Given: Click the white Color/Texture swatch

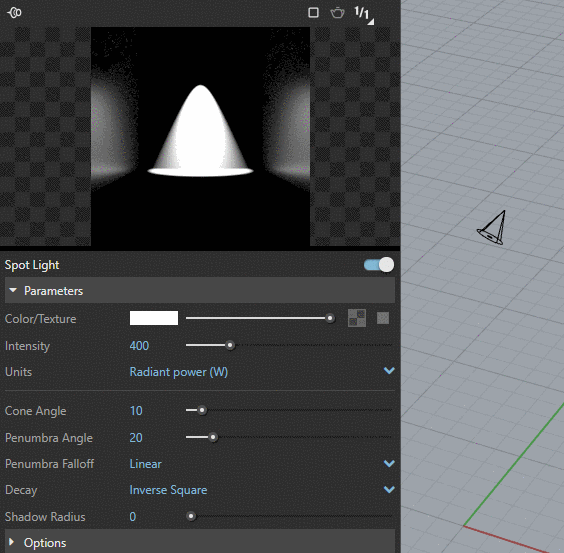Looking at the screenshot, I should click(154, 318).
